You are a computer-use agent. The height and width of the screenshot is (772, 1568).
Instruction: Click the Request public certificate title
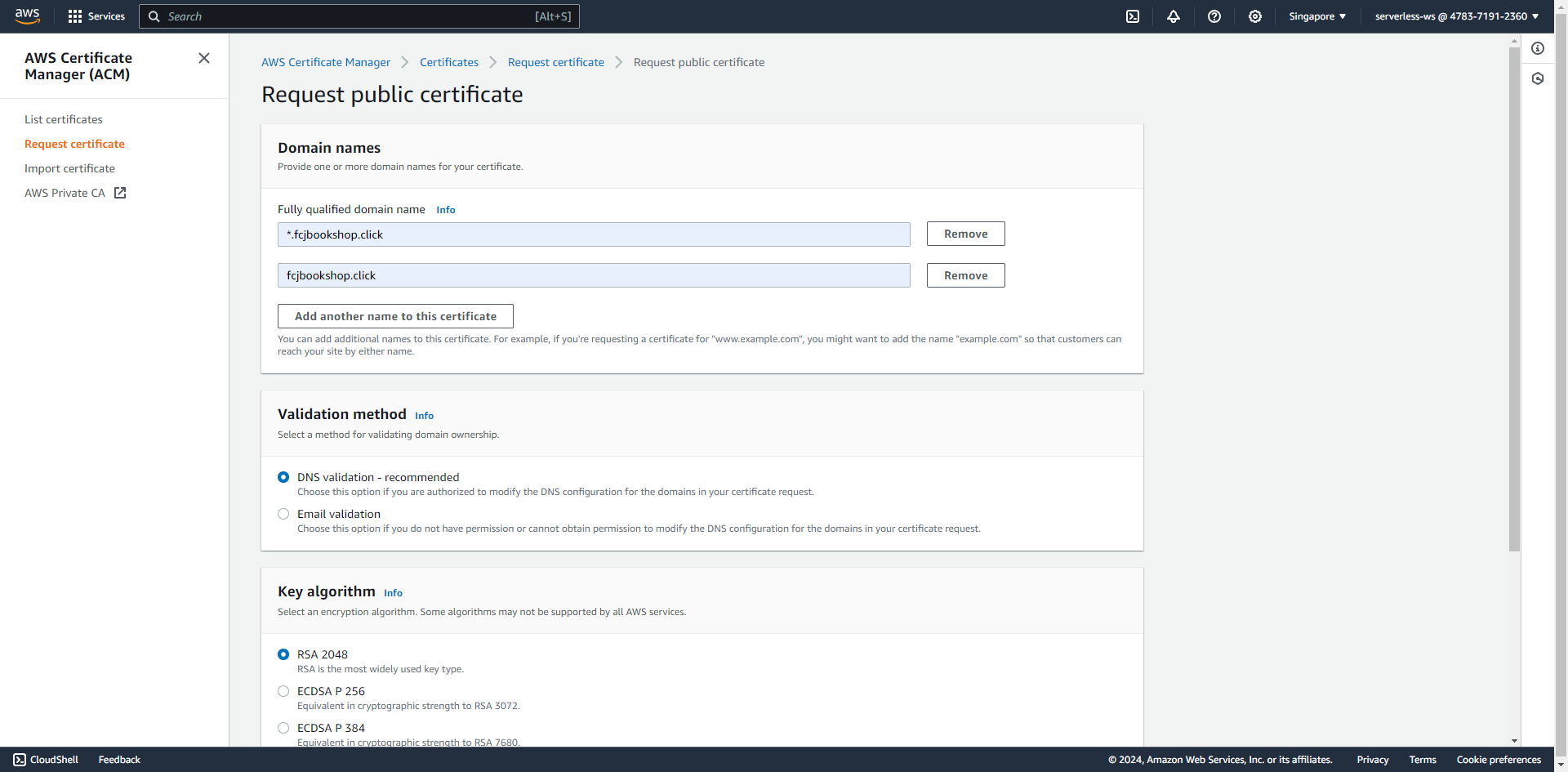392,95
